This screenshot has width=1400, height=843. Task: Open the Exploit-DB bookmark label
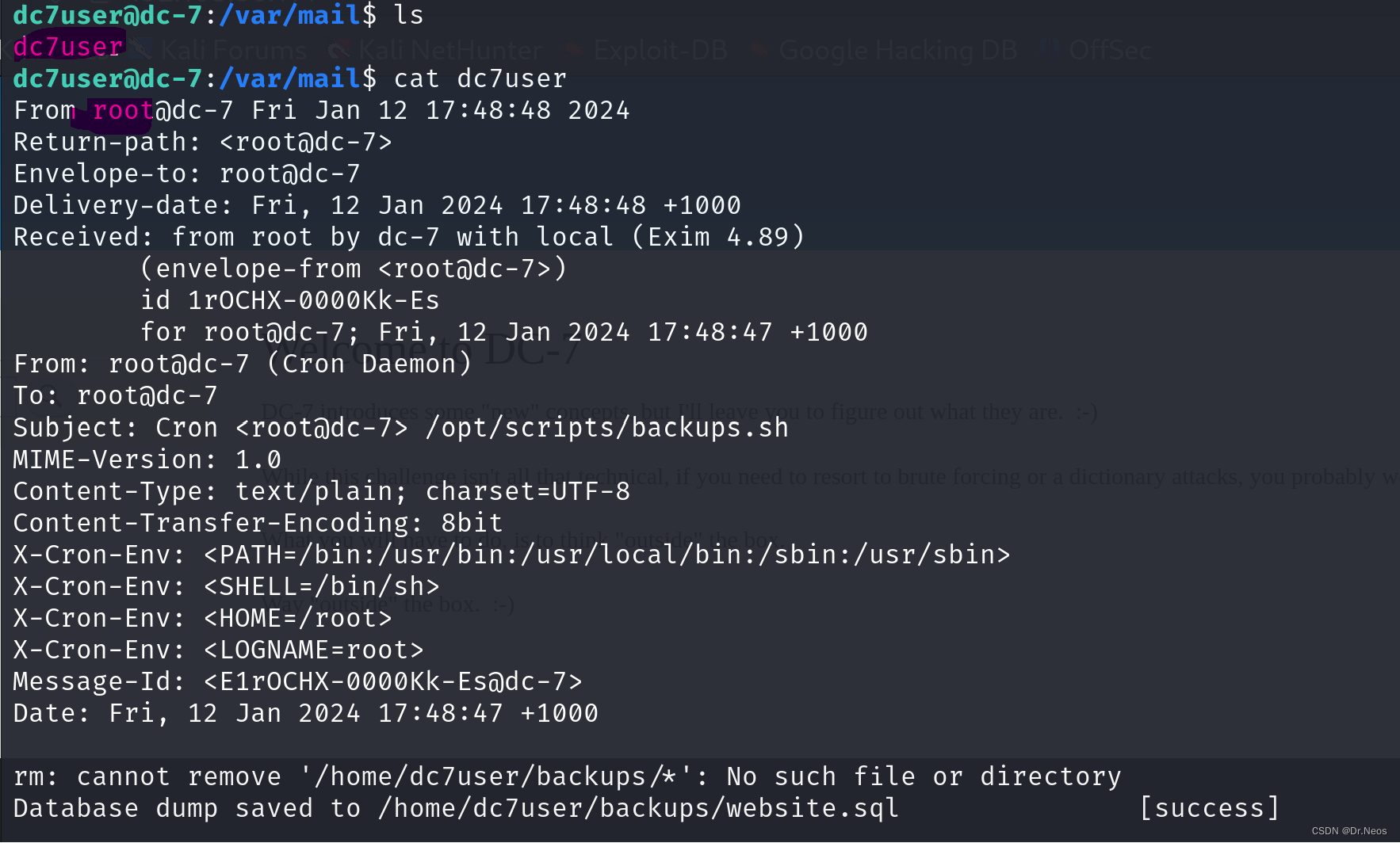click(x=660, y=50)
